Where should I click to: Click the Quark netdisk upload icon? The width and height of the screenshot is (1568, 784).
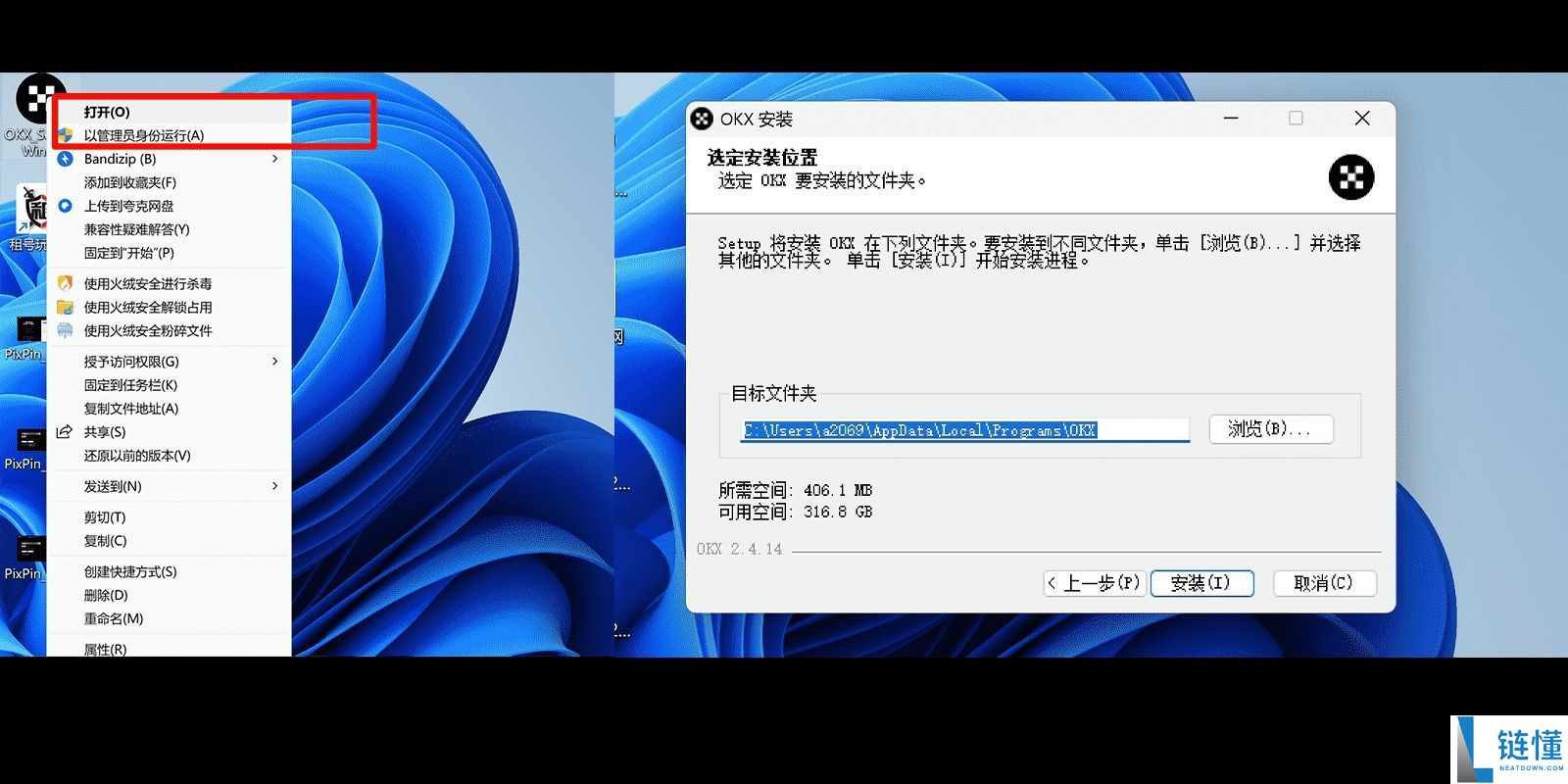(x=66, y=206)
